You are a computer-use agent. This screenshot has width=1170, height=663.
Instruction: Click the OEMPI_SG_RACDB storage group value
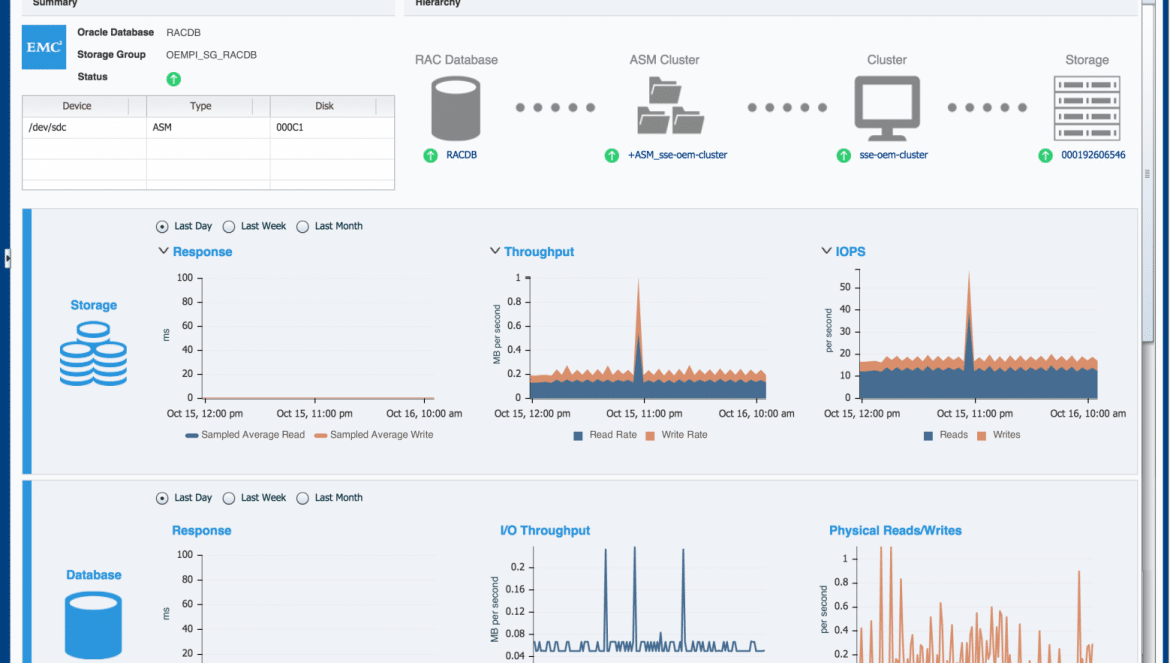(x=211, y=55)
